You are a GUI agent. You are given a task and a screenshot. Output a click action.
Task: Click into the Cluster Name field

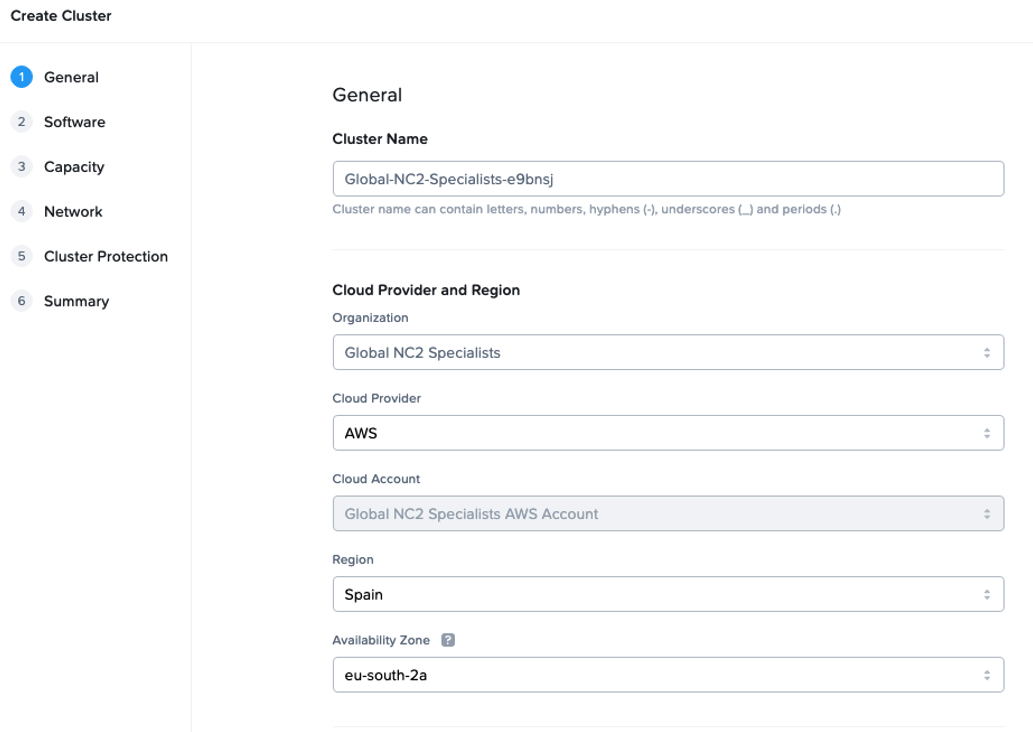click(x=667, y=179)
